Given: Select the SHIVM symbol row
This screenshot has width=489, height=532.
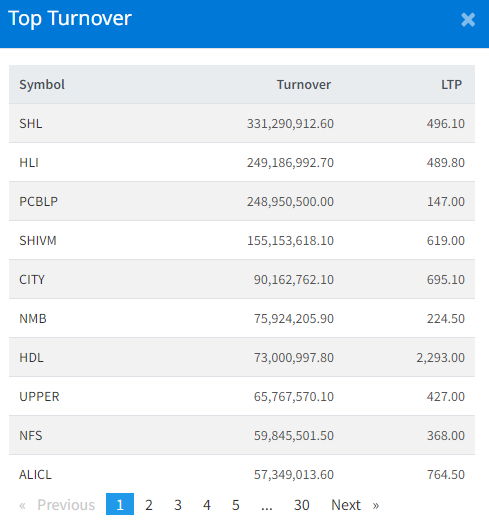Looking at the screenshot, I should [242, 240].
